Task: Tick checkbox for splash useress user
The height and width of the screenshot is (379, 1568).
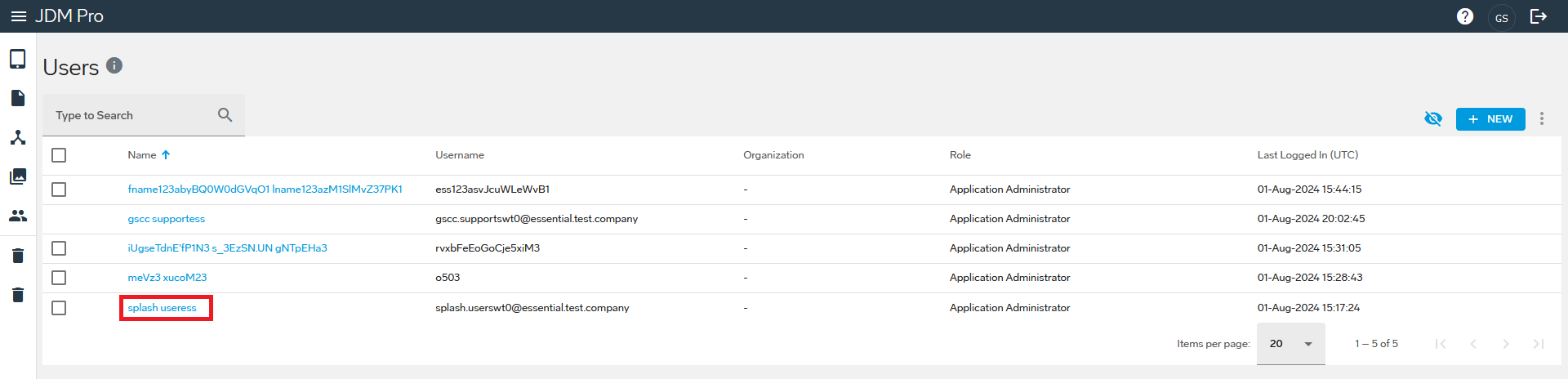Action: (x=59, y=308)
